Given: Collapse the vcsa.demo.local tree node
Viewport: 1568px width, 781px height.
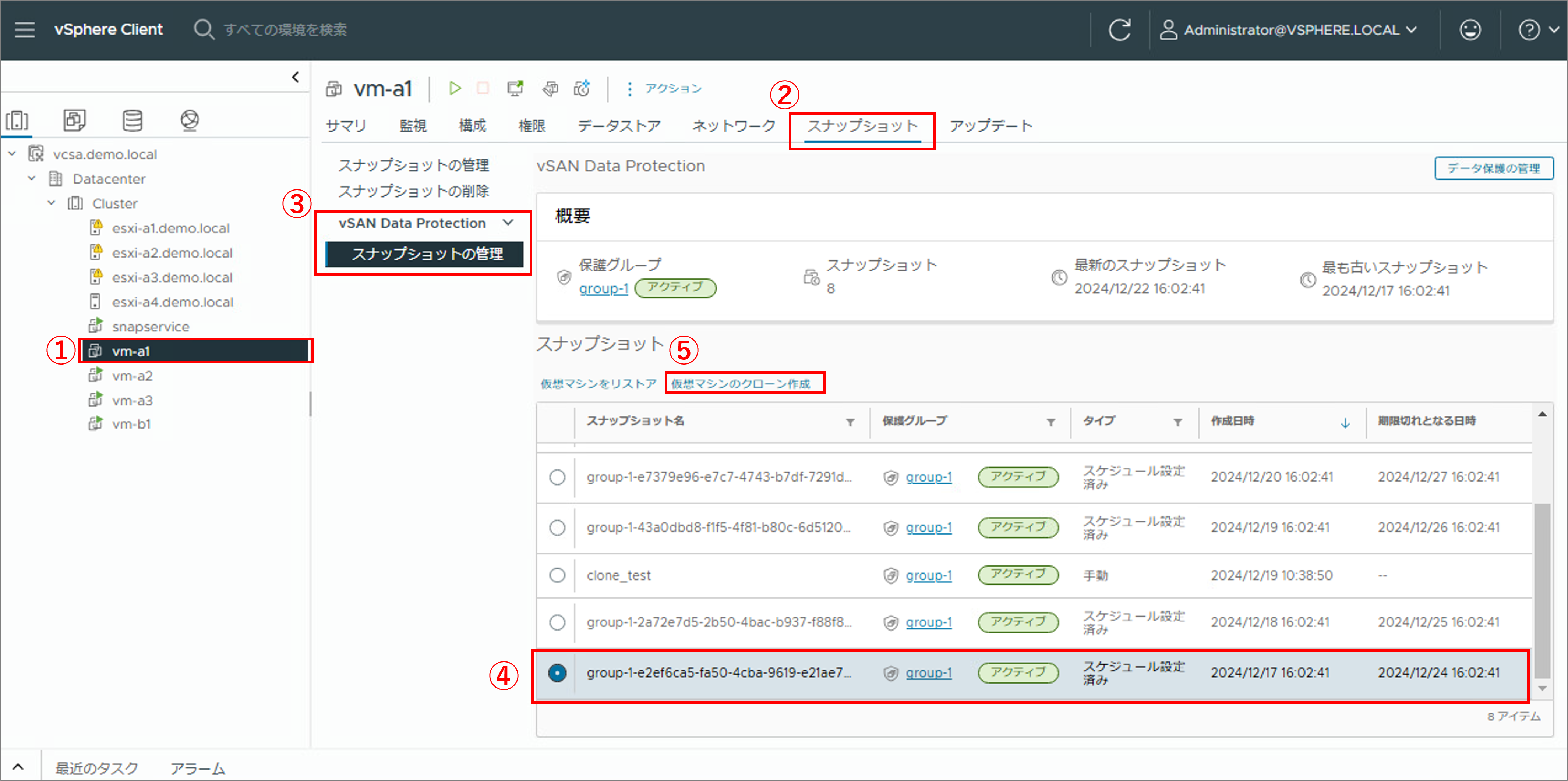Looking at the screenshot, I should pos(11,154).
